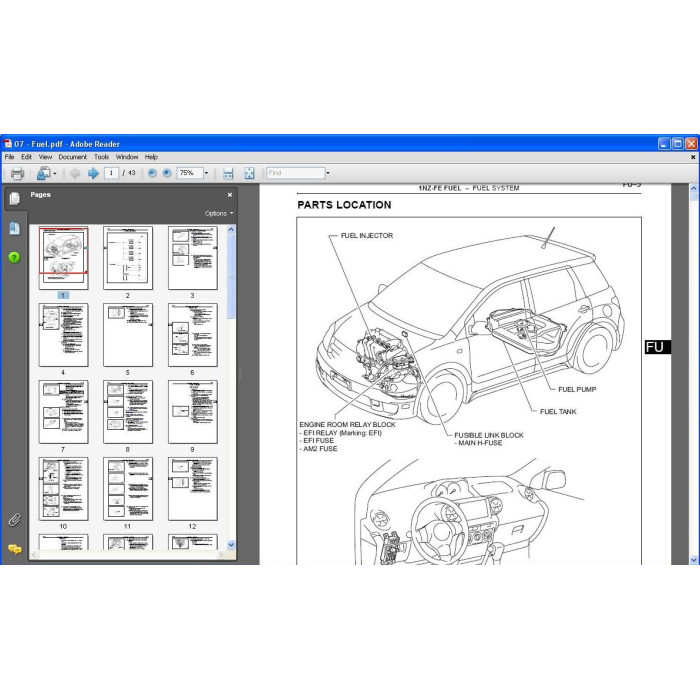Click the ENGINE ROOM RELAY BLOCK label
700x700 pixels.
pos(347,425)
